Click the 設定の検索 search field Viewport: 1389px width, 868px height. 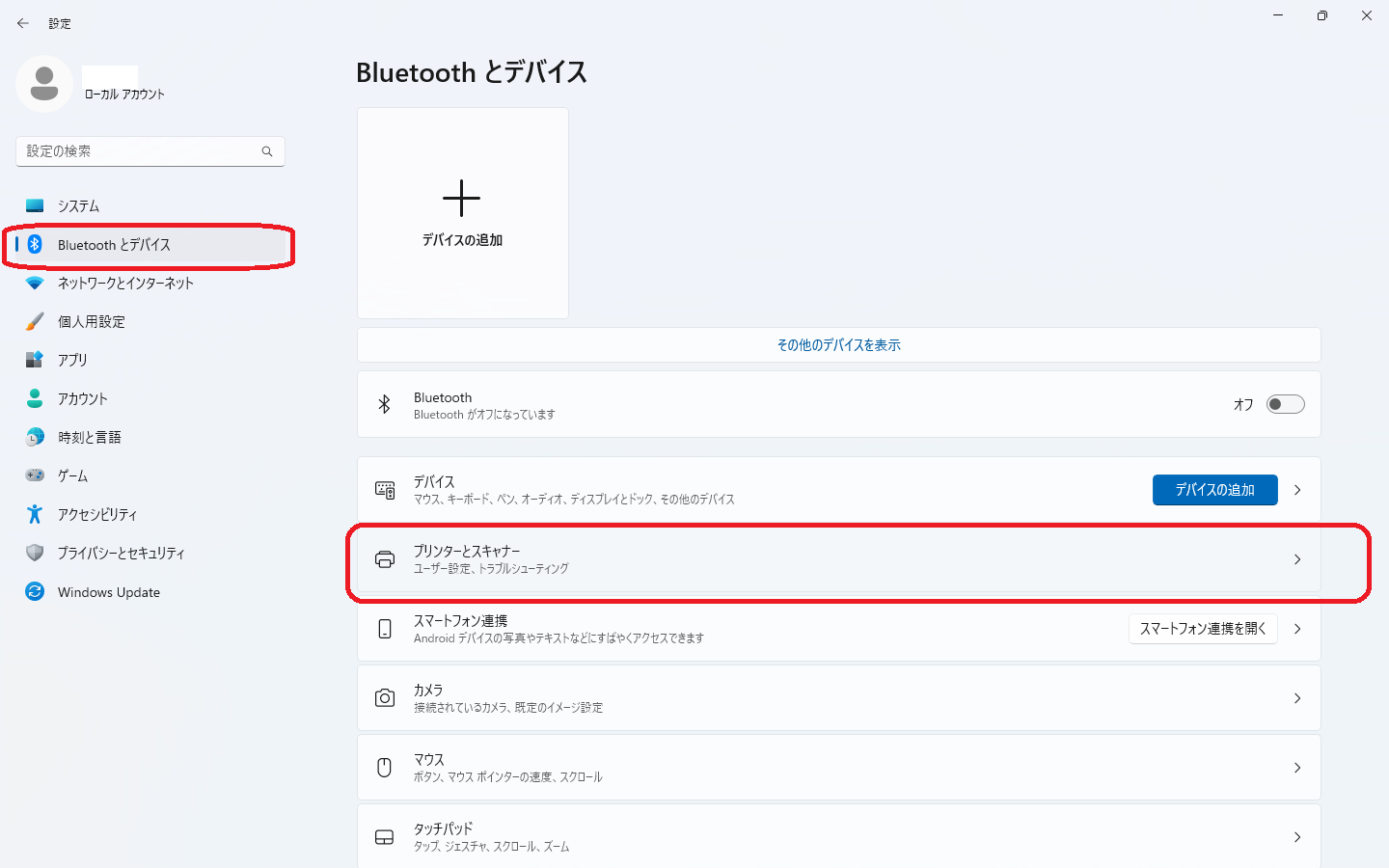150,151
